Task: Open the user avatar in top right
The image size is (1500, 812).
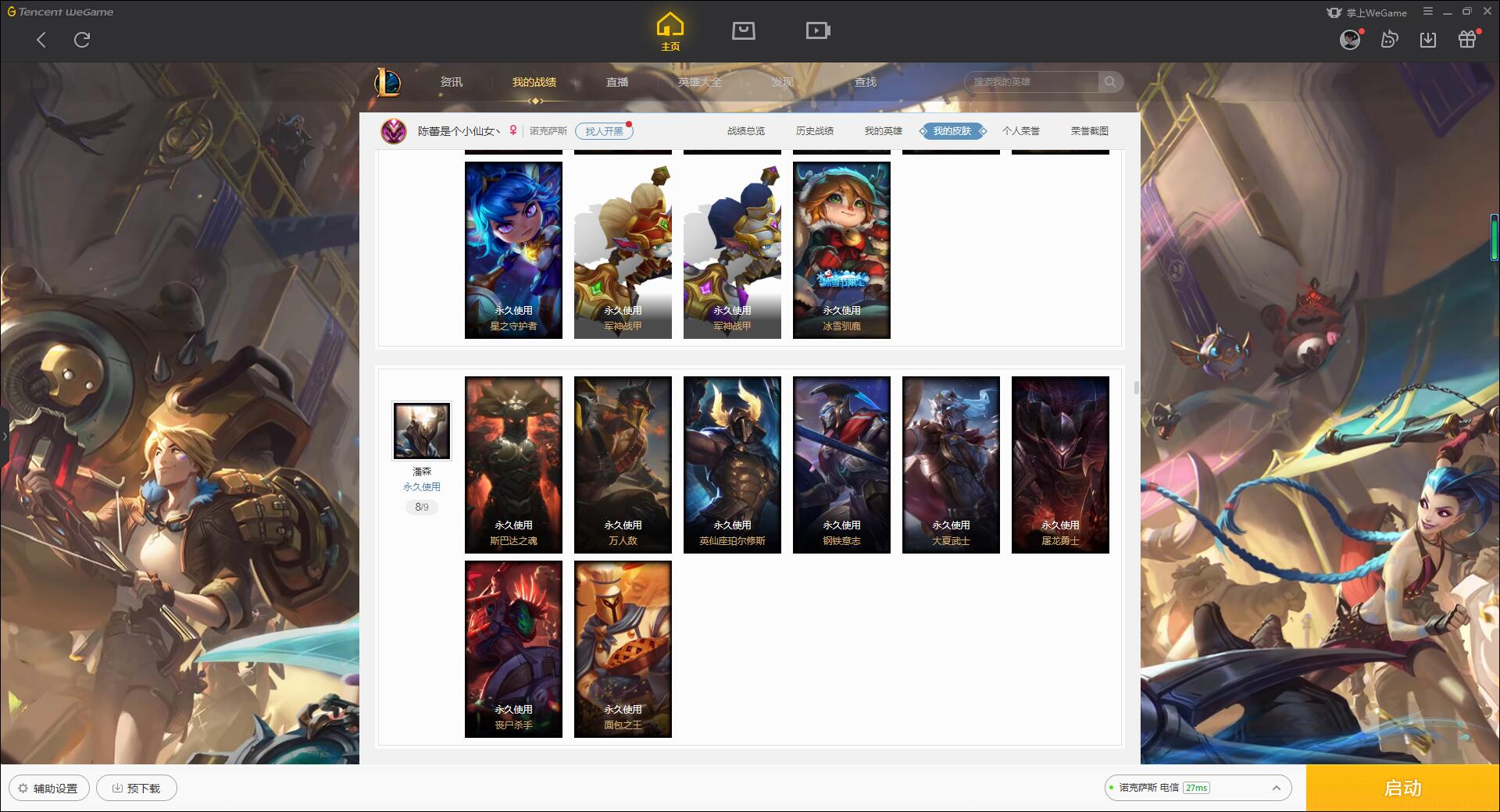Action: [1350, 40]
